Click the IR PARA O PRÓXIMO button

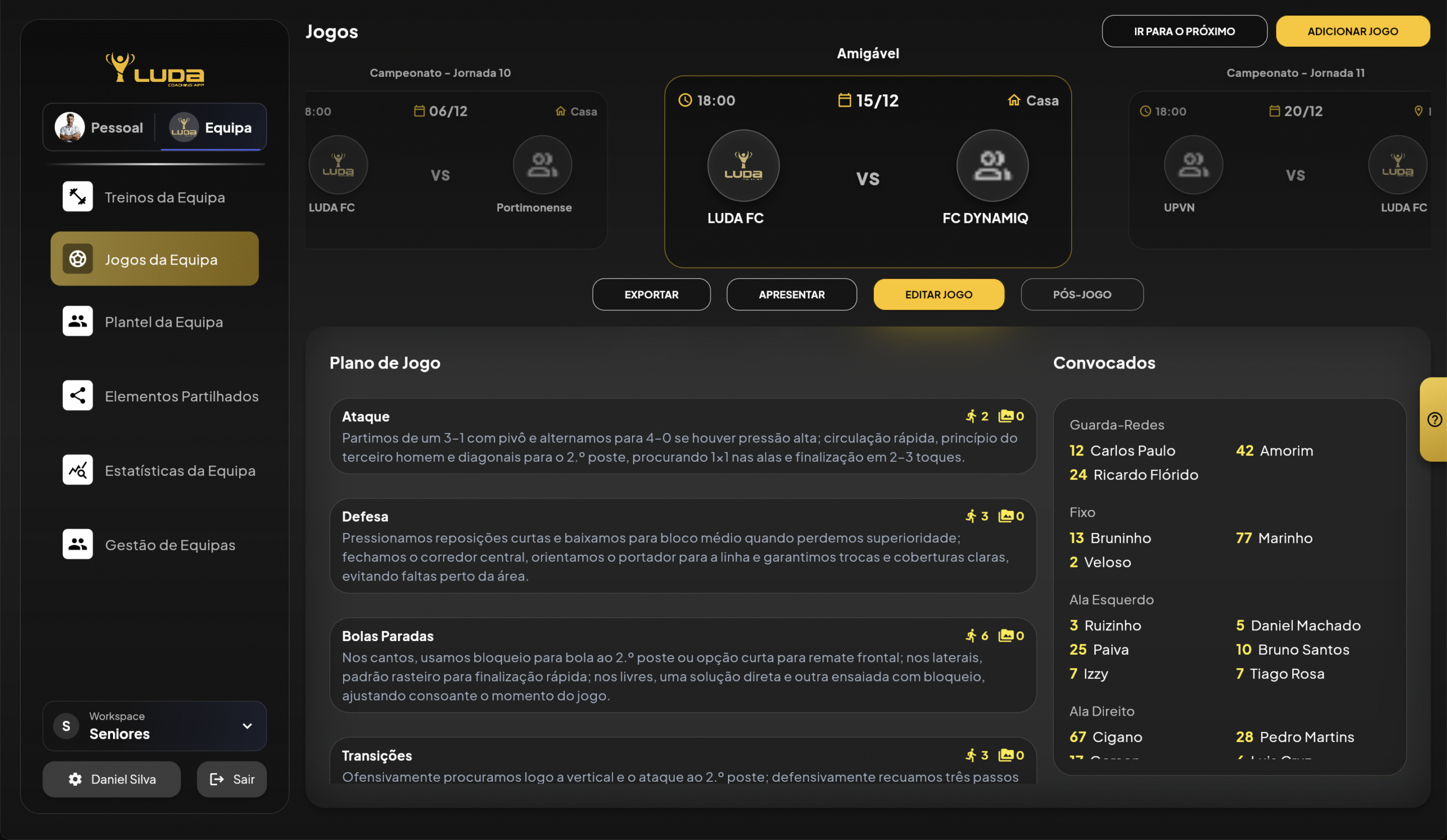[1184, 31]
